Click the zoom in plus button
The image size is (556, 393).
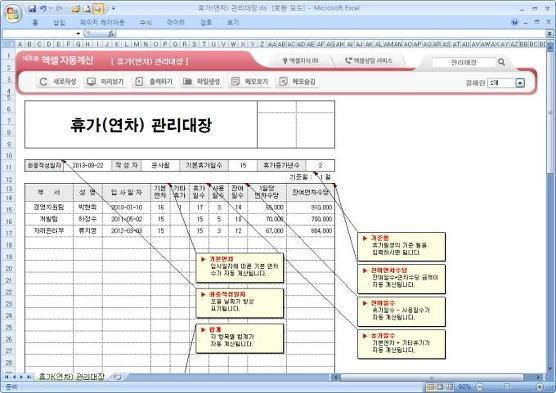pos(540,387)
